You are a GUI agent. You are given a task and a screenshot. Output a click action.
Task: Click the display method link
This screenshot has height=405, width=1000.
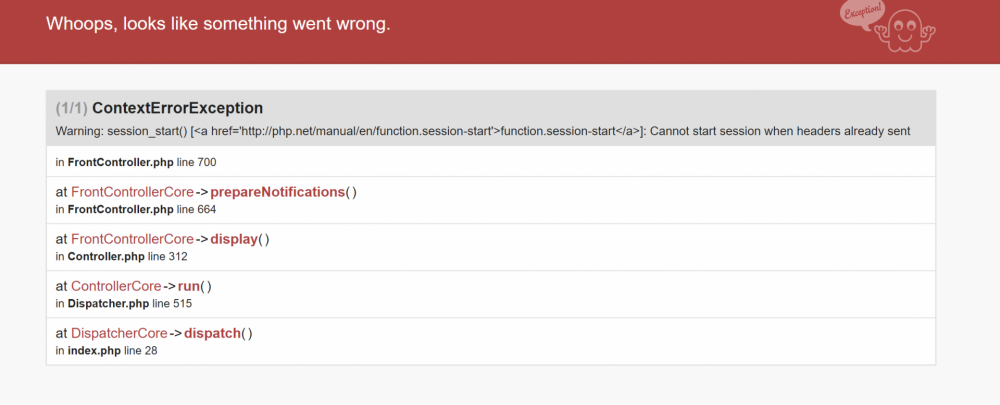[x=234, y=239]
